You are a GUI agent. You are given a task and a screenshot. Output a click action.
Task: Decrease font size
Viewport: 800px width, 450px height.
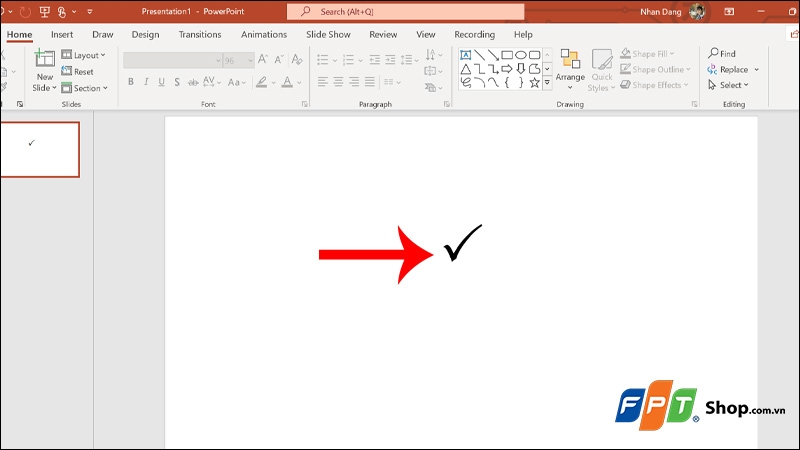click(x=279, y=60)
